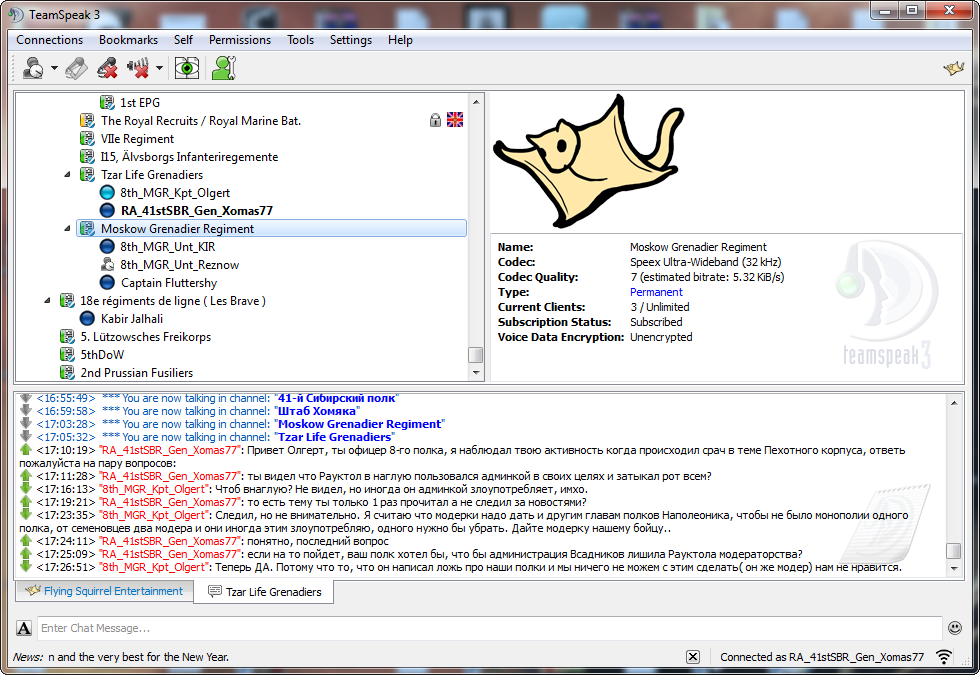Click chat log scroll down arrow

point(954,568)
